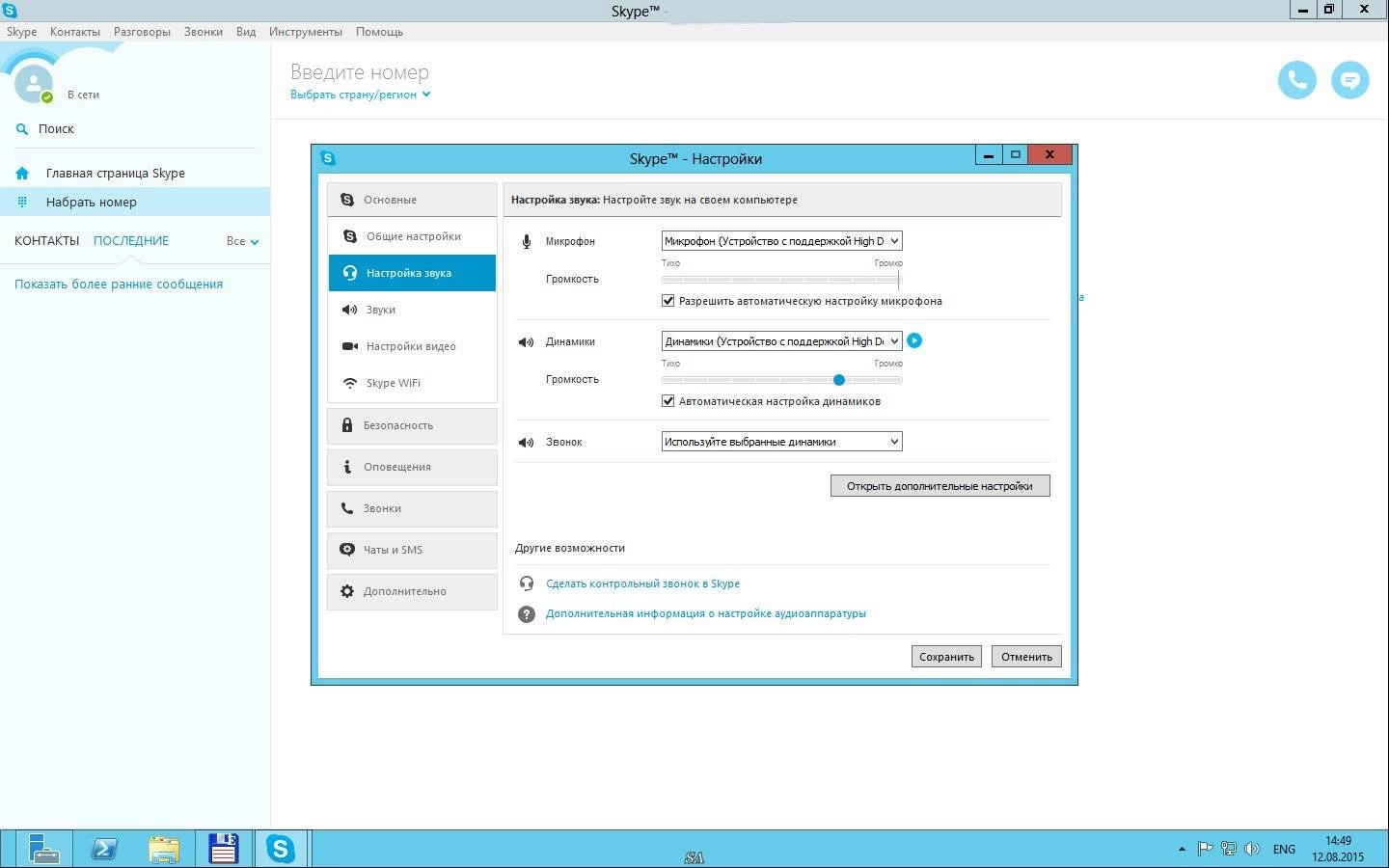Screen dimensions: 1389x868
Task: Open the Все filter dropdown
Action: (243, 241)
